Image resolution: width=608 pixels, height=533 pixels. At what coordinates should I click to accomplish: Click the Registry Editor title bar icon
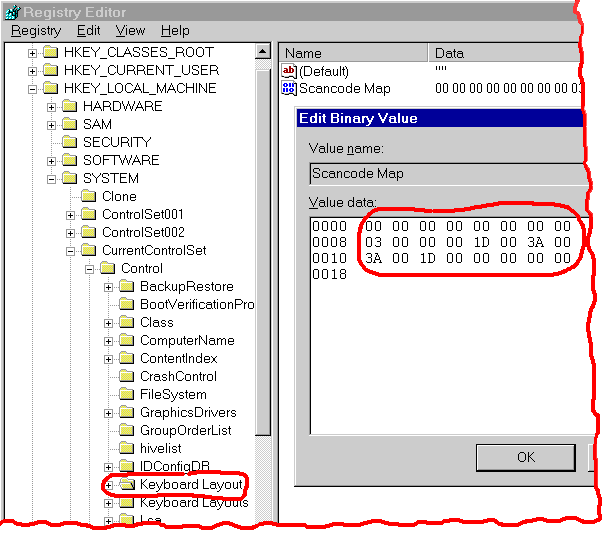[x=12, y=12]
